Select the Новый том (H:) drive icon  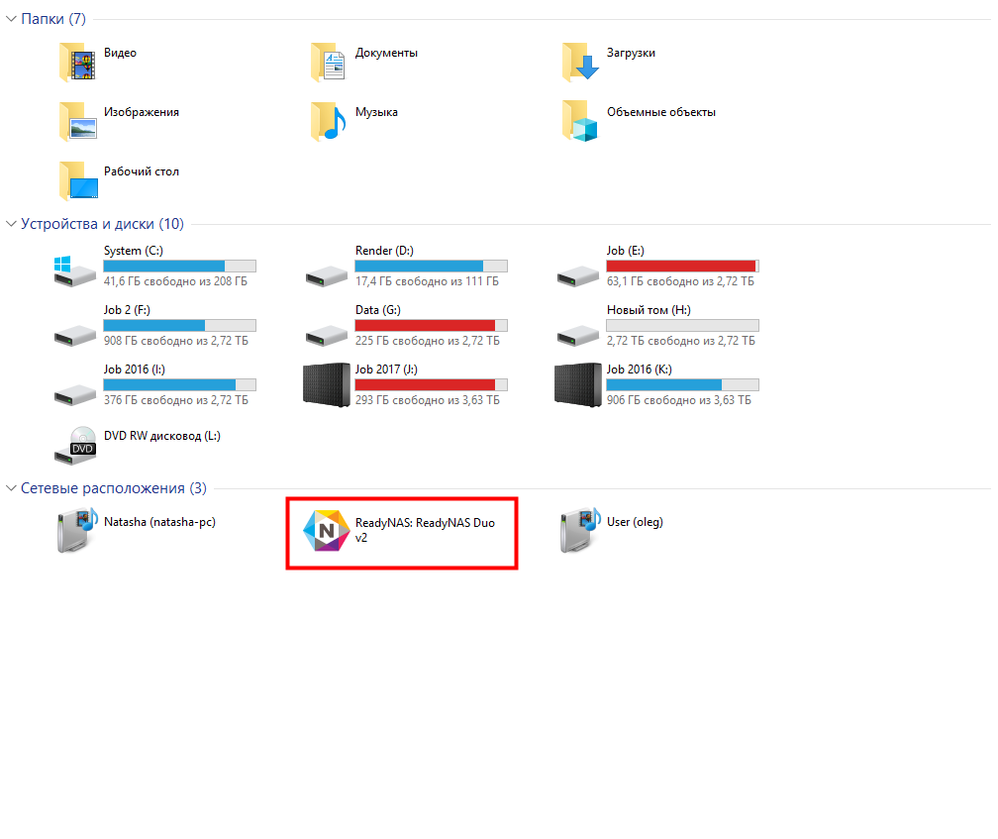click(x=578, y=335)
